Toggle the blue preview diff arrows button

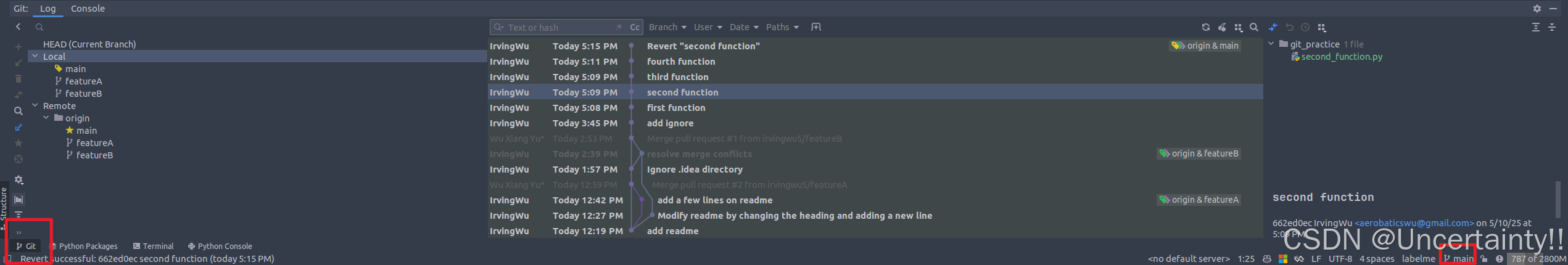click(1273, 27)
